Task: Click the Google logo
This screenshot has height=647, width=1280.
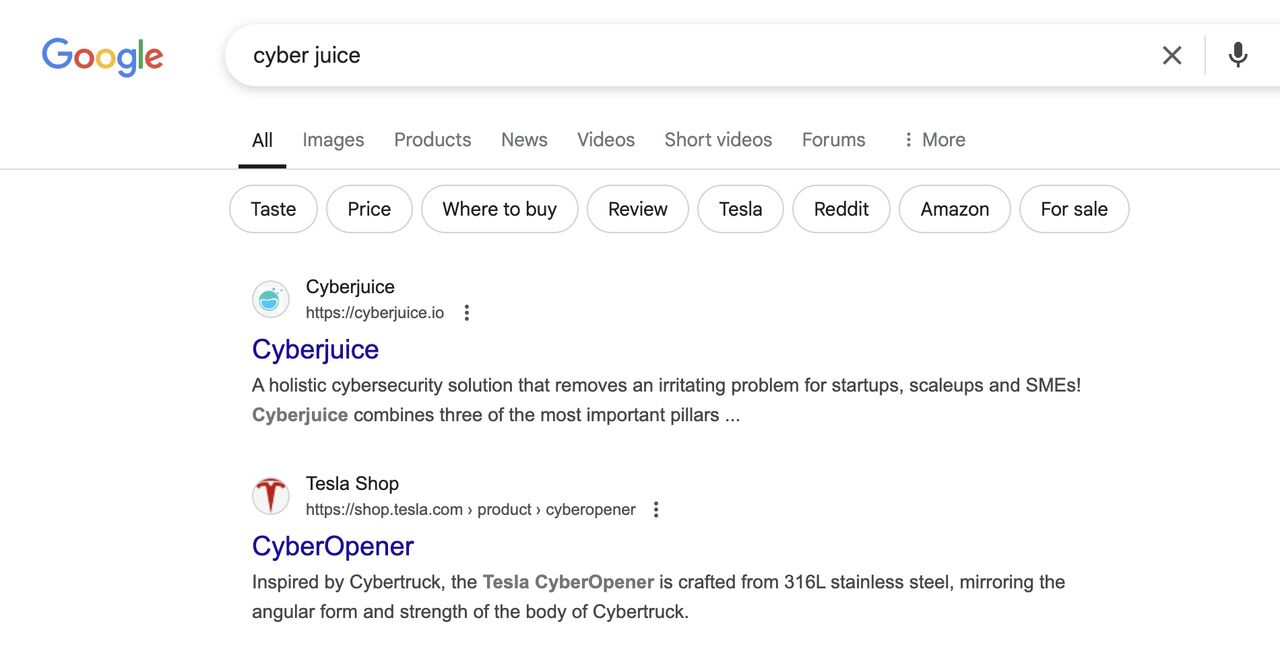Action: click(102, 57)
